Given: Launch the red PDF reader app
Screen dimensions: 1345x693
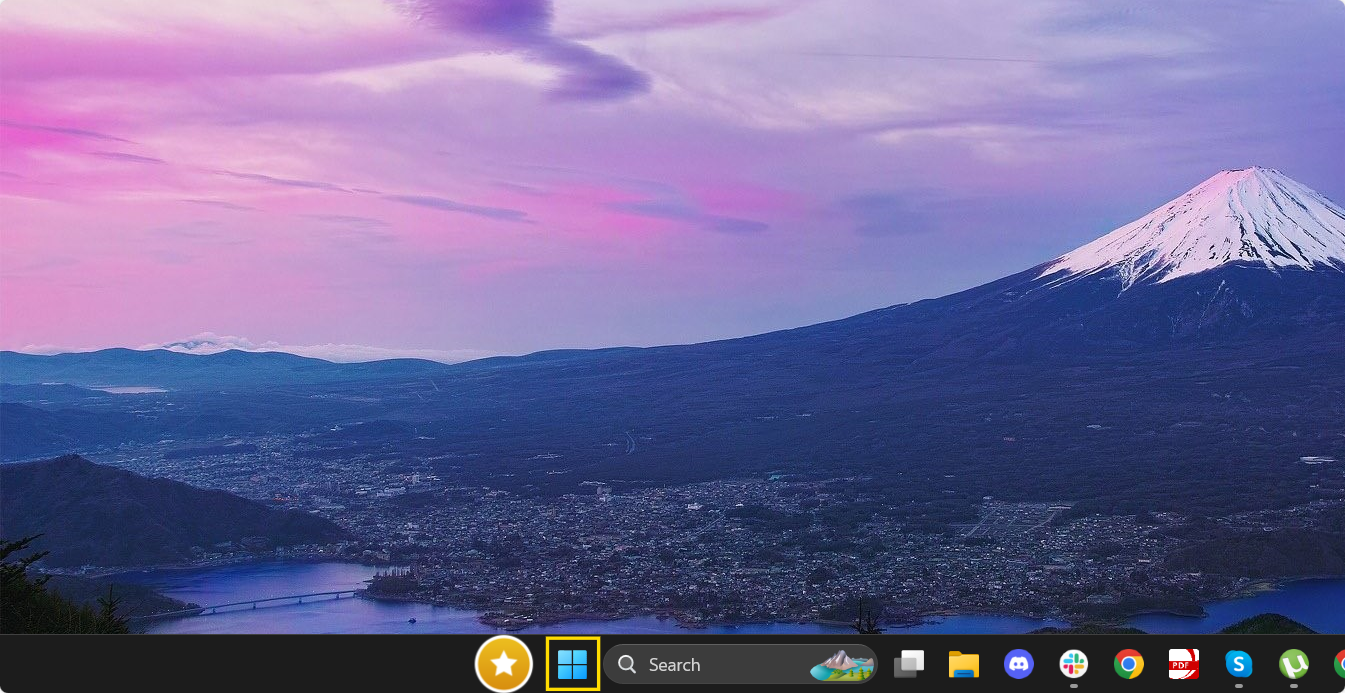Looking at the screenshot, I should (x=1184, y=664).
